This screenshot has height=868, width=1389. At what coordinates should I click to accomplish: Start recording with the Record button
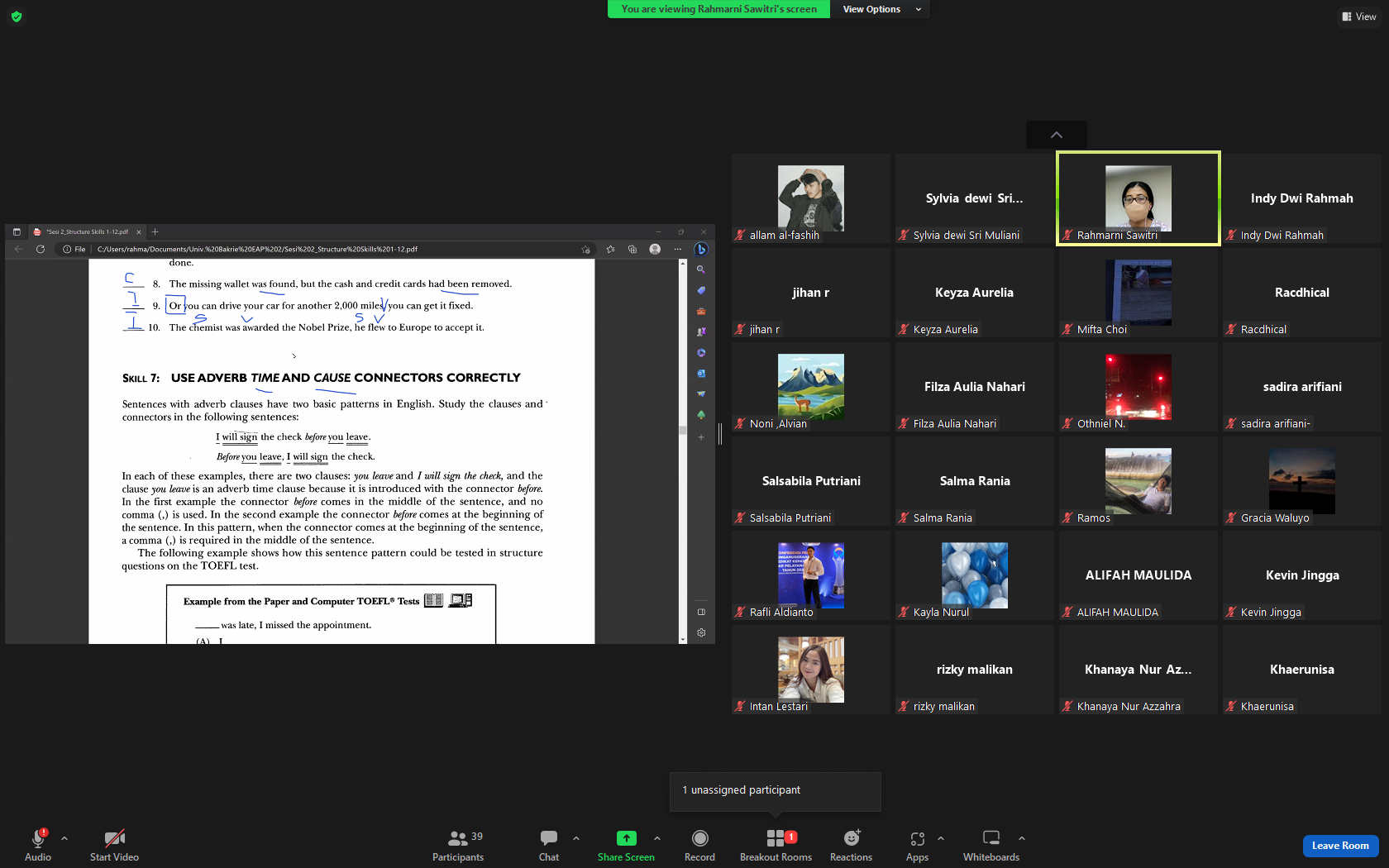[699, 845]
